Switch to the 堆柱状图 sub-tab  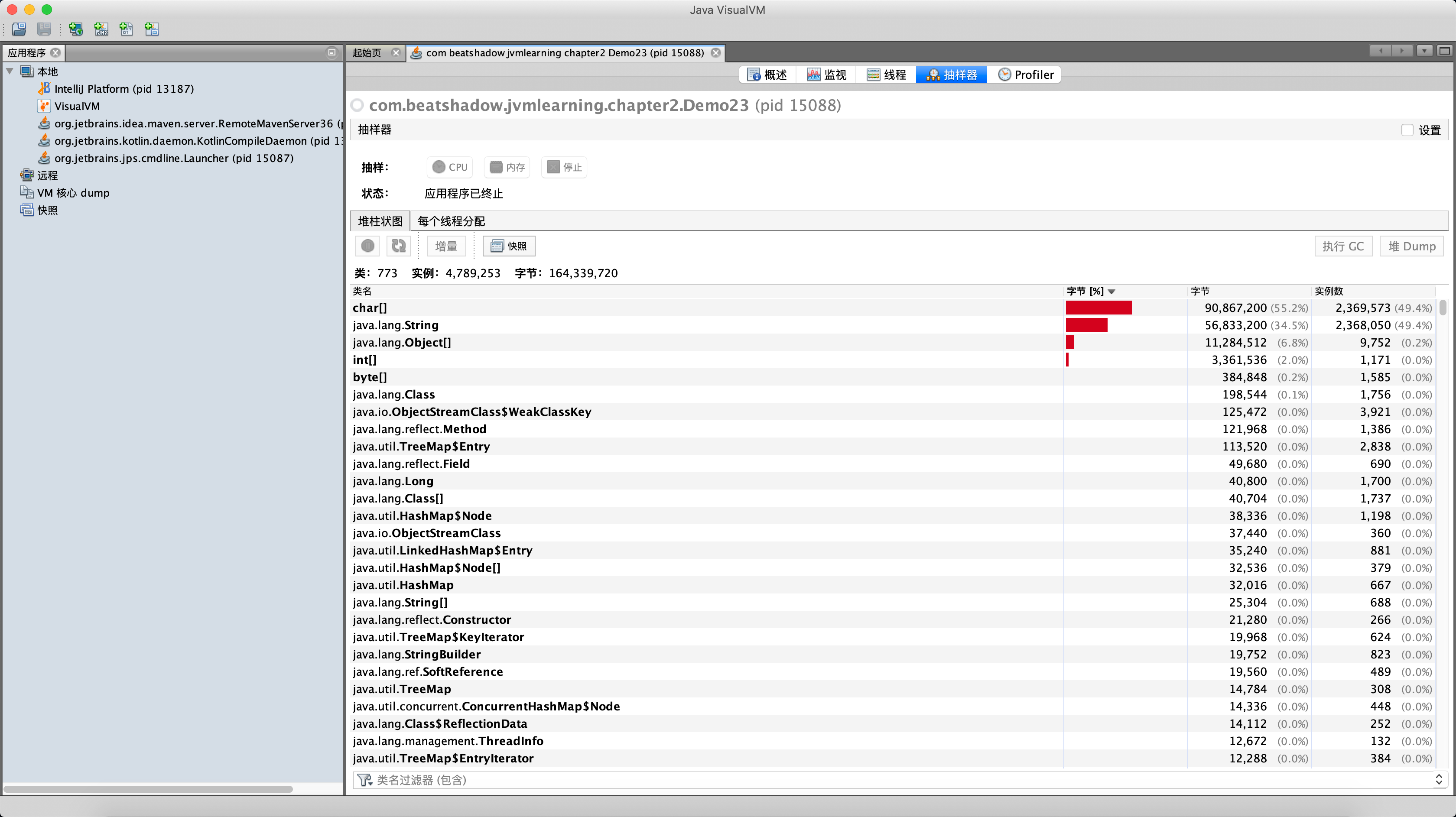[x=380, y=221]
